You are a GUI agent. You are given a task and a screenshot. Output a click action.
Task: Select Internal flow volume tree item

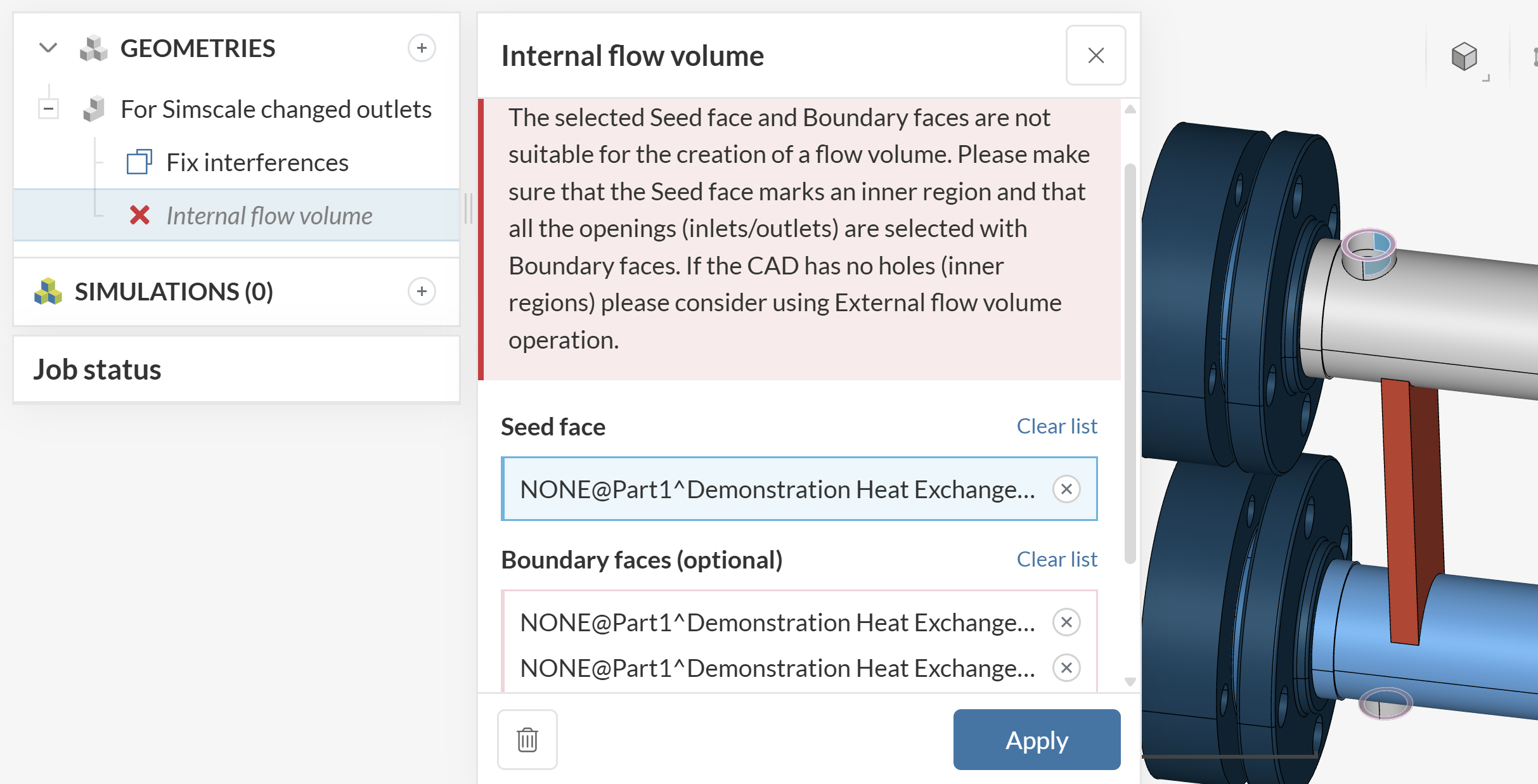tap(269, 215)
